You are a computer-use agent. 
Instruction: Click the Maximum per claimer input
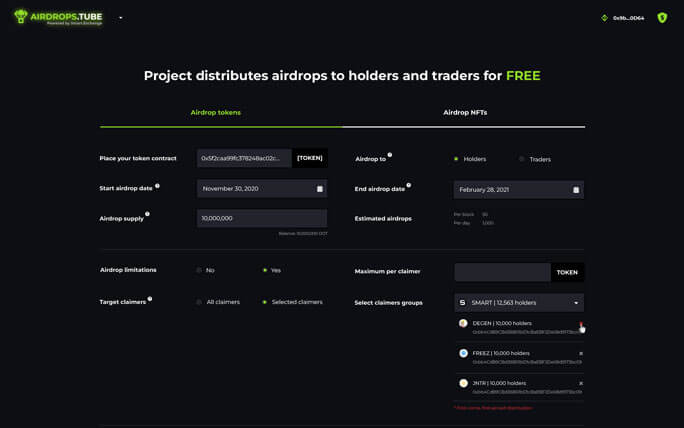tap(503, 272)
